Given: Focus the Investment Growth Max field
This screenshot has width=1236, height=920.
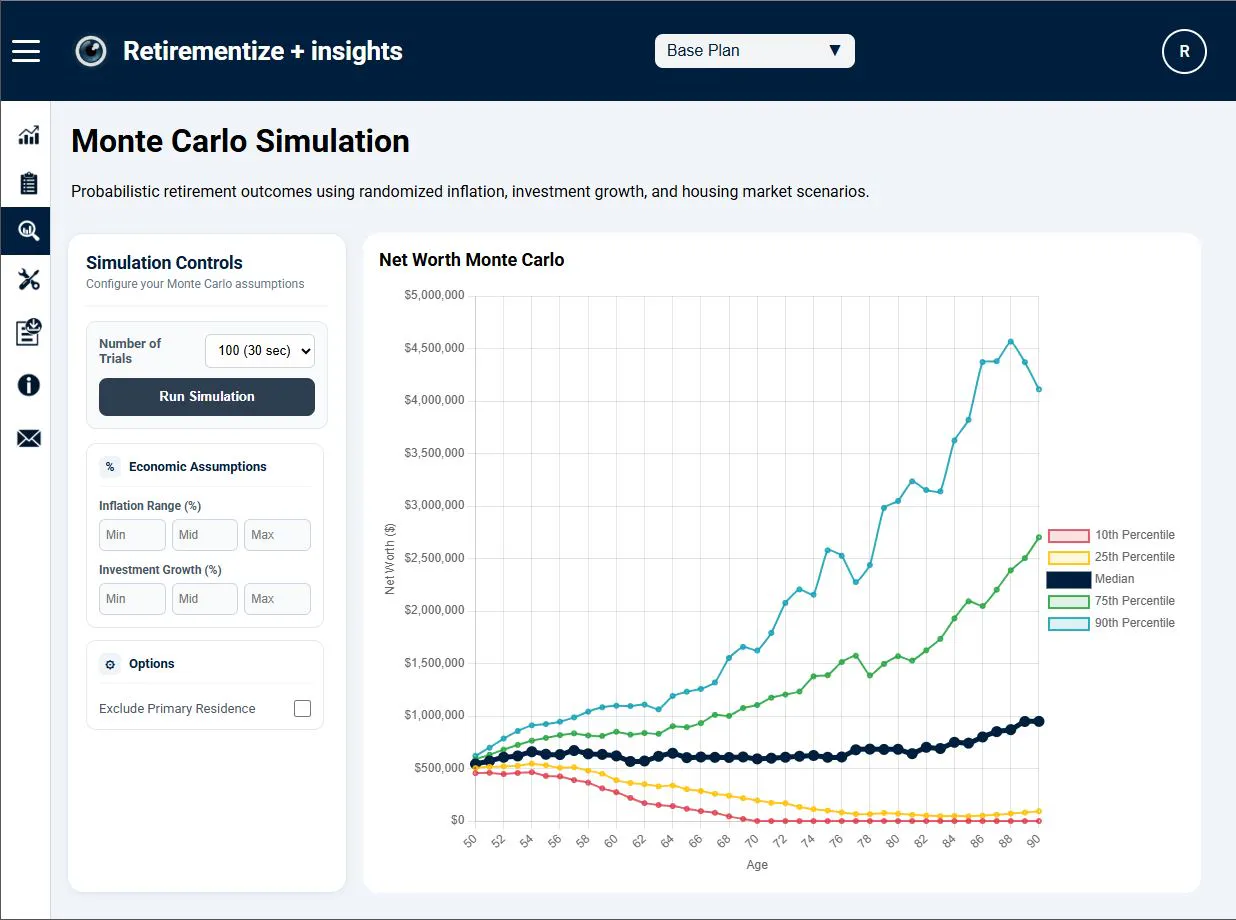Looking at the screenshot, I should tap(277, 599).
